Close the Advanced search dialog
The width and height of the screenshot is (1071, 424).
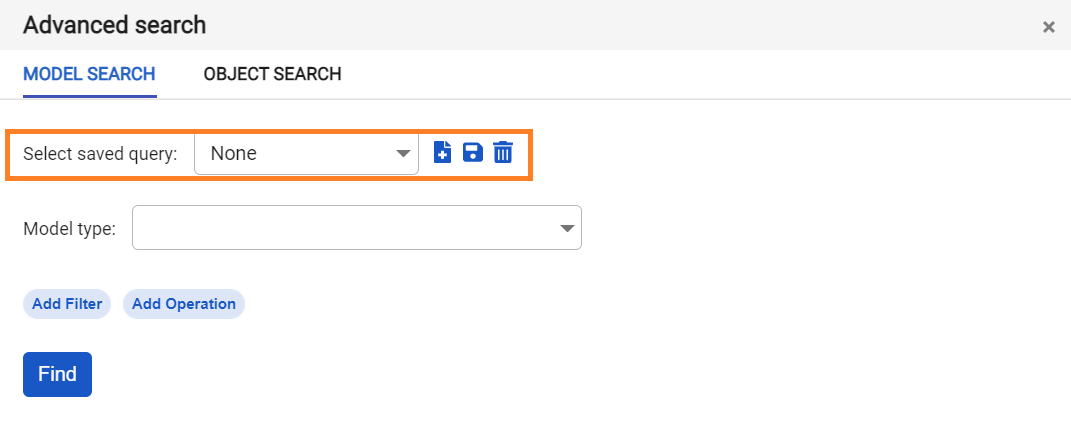pyautogui.click(x=1049, y=27)
